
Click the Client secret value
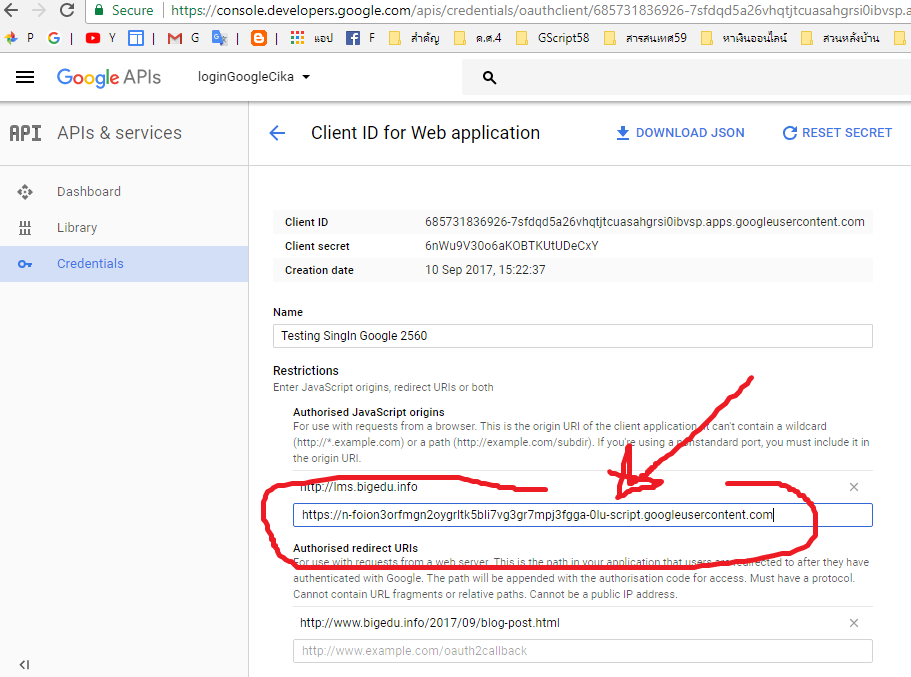pos(511,246)
